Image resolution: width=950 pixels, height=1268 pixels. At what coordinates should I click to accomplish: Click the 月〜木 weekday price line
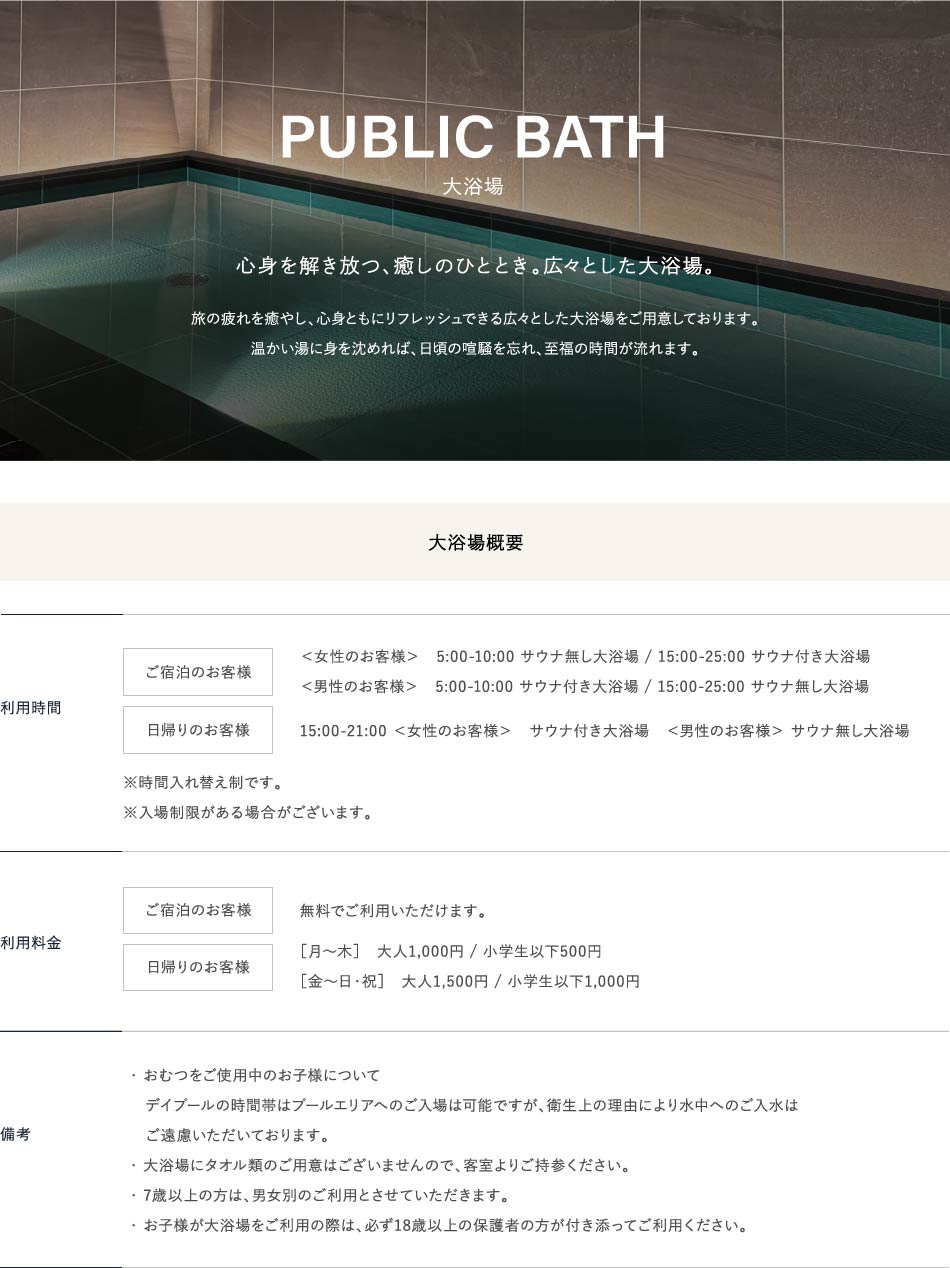[x=451, y=952]
